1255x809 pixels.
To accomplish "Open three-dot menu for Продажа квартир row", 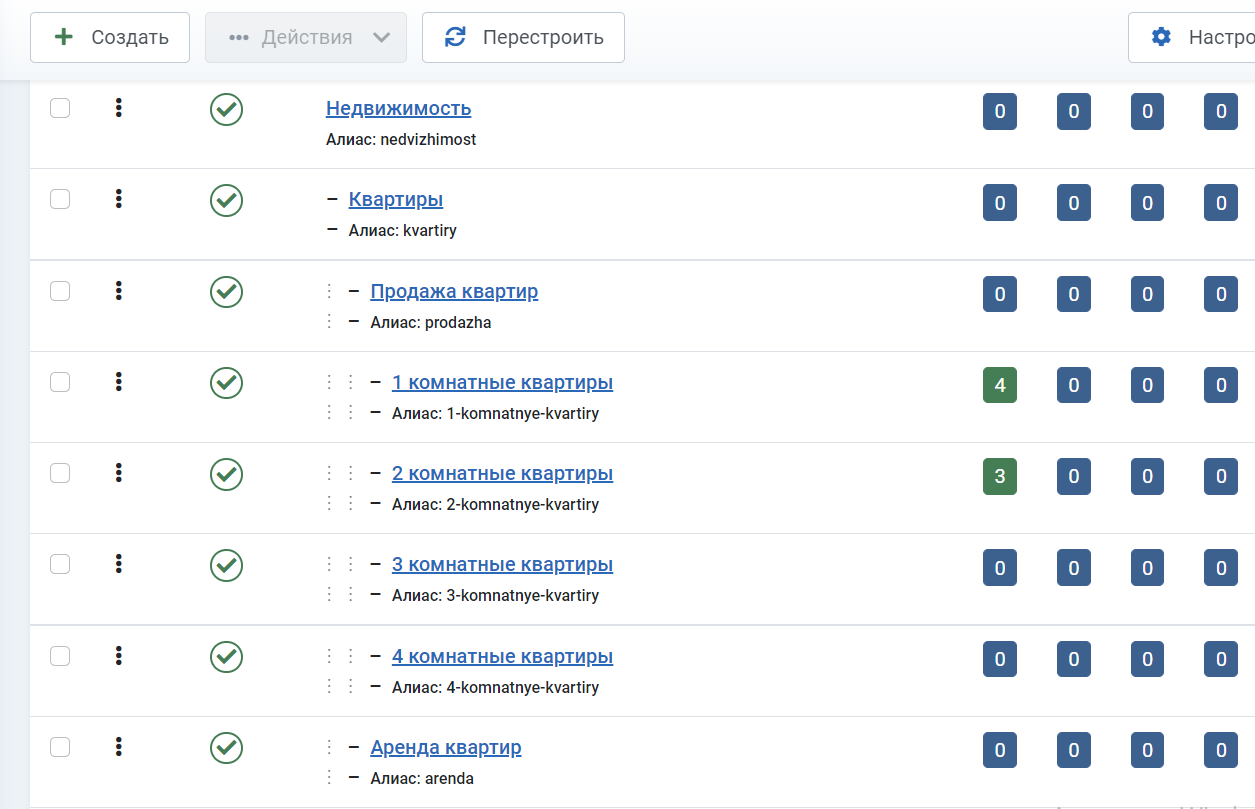I will point(118,291).
